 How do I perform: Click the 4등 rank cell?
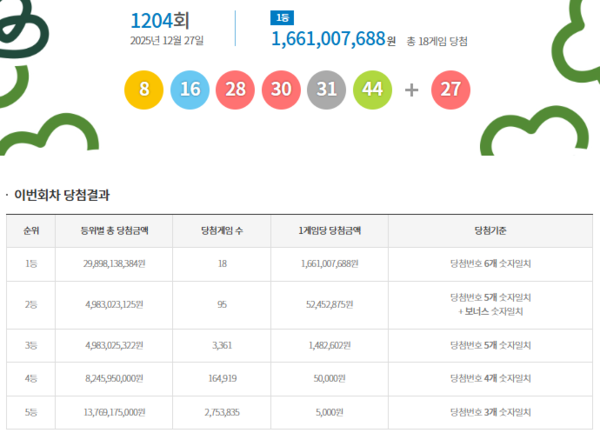pos(31,379)
